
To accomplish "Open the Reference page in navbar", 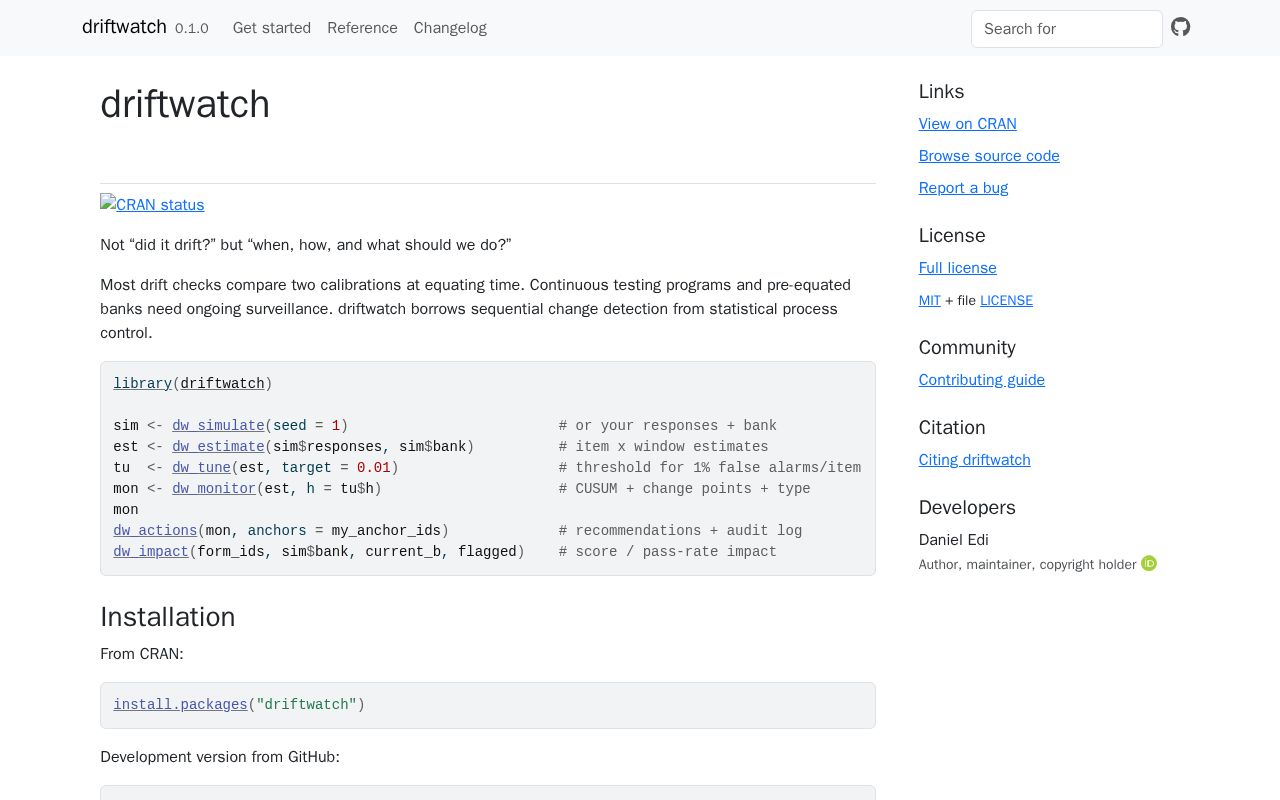I will pyautogui.click(x=362, y=28).
